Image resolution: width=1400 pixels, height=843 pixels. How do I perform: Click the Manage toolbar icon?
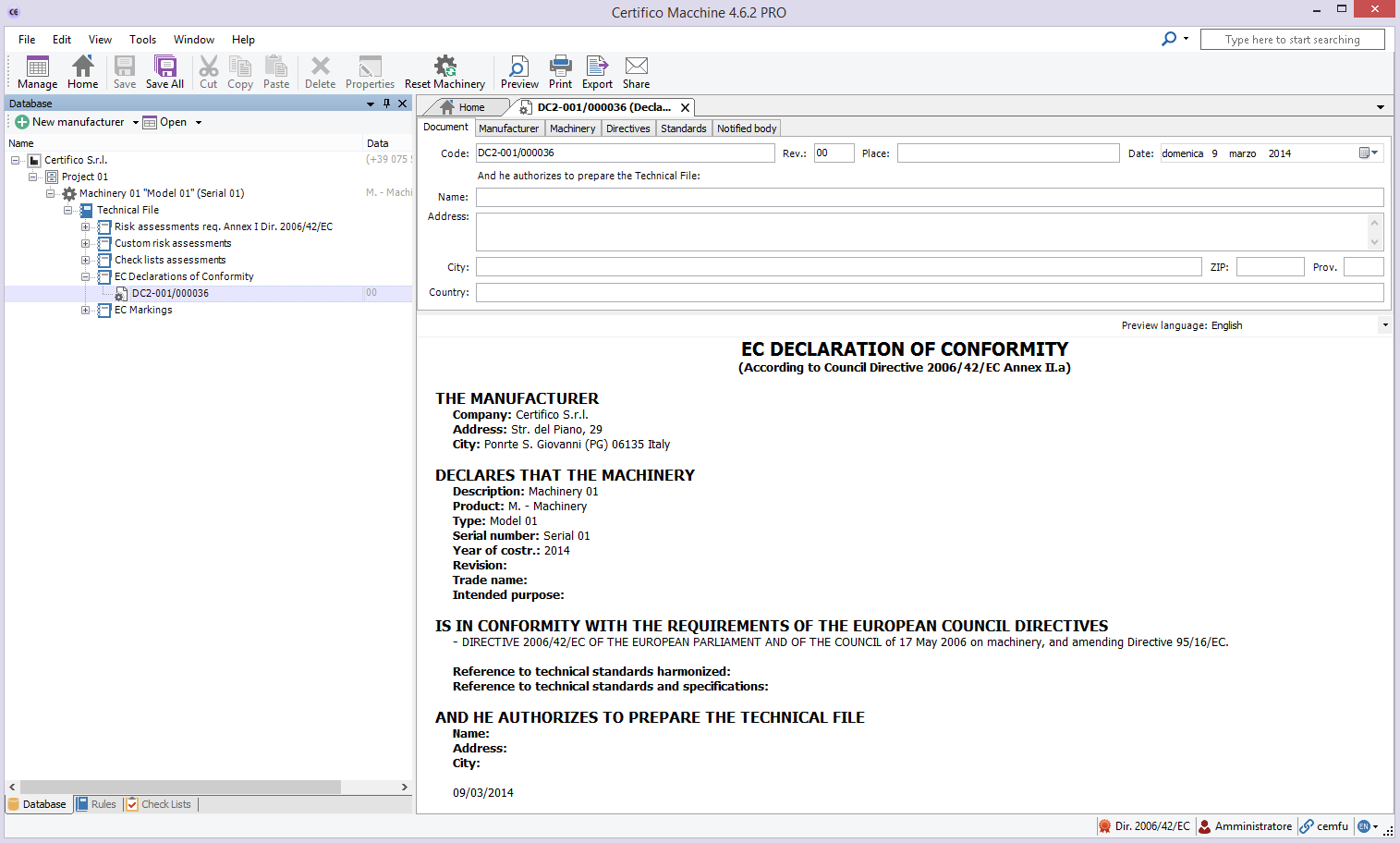click(38, 72)
